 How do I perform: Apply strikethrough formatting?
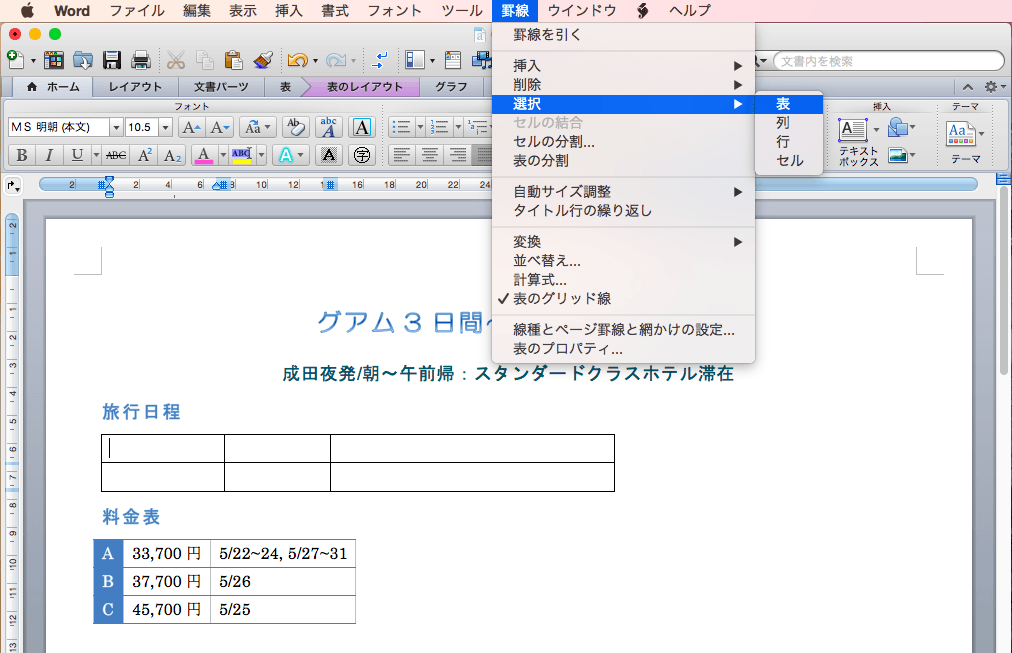pyautogui.click(x=116, y=155)
